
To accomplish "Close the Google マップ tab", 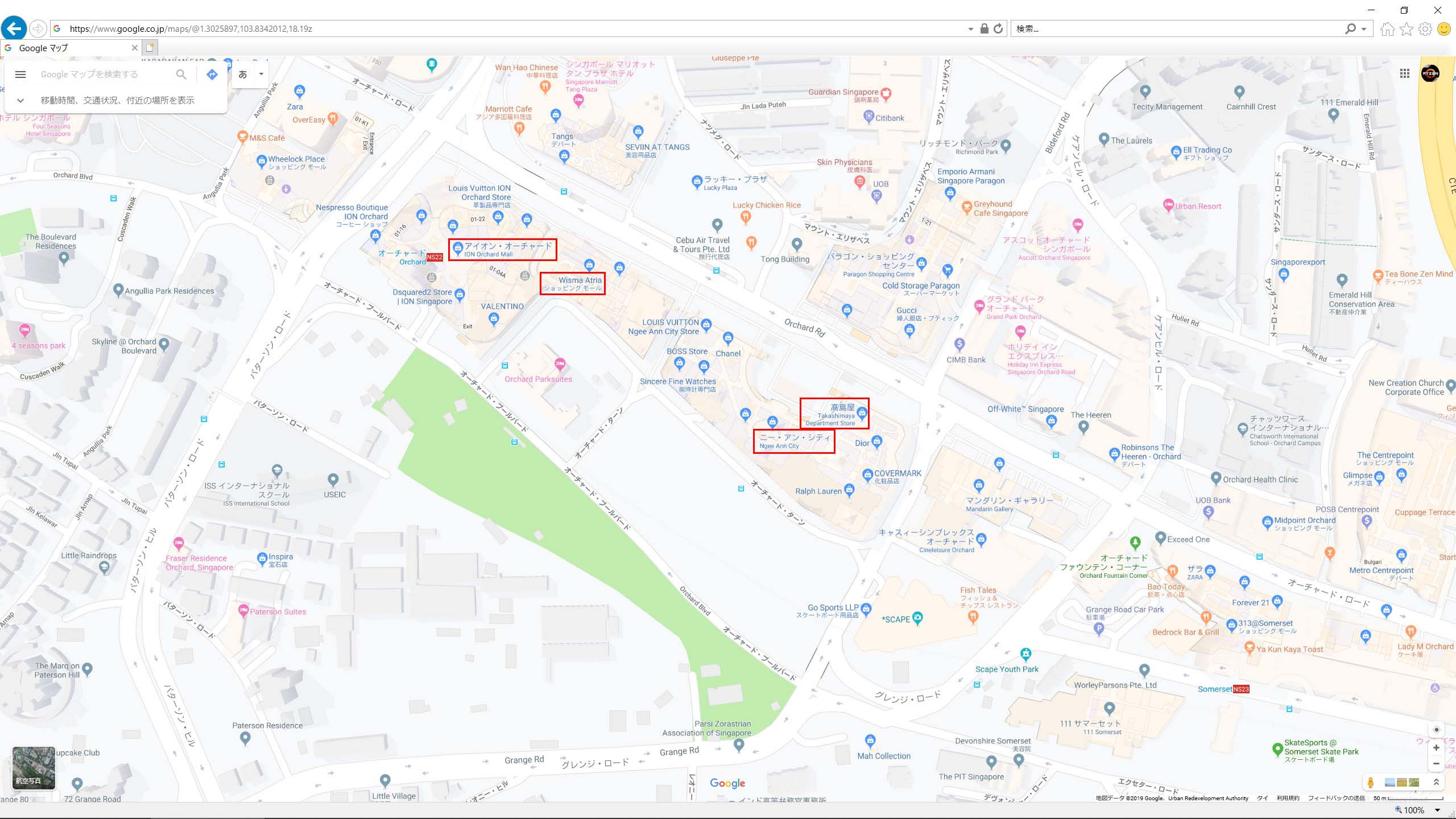I will click(x=135, y=48).
